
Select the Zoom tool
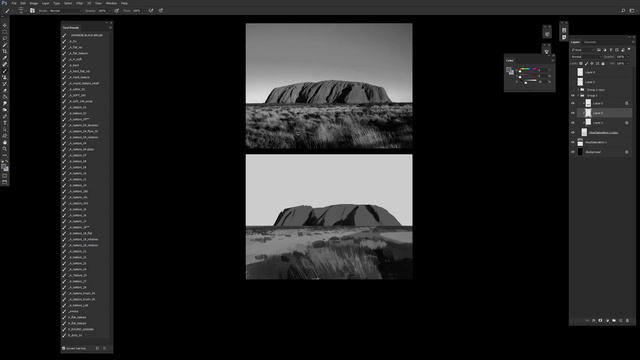[x=5, y=149]
